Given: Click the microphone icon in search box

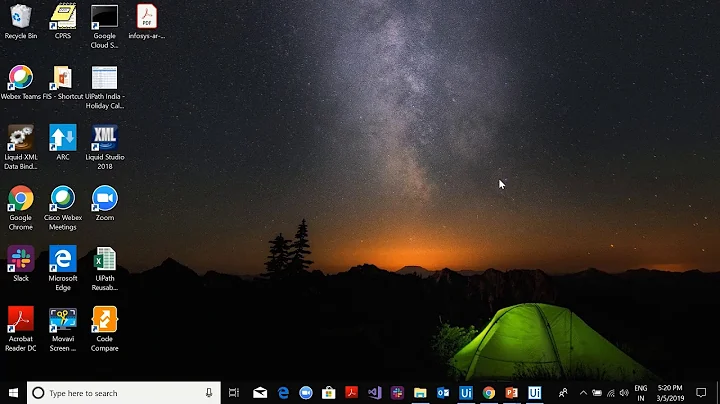Looking at the screenshot, I should (x=209, y=393).
